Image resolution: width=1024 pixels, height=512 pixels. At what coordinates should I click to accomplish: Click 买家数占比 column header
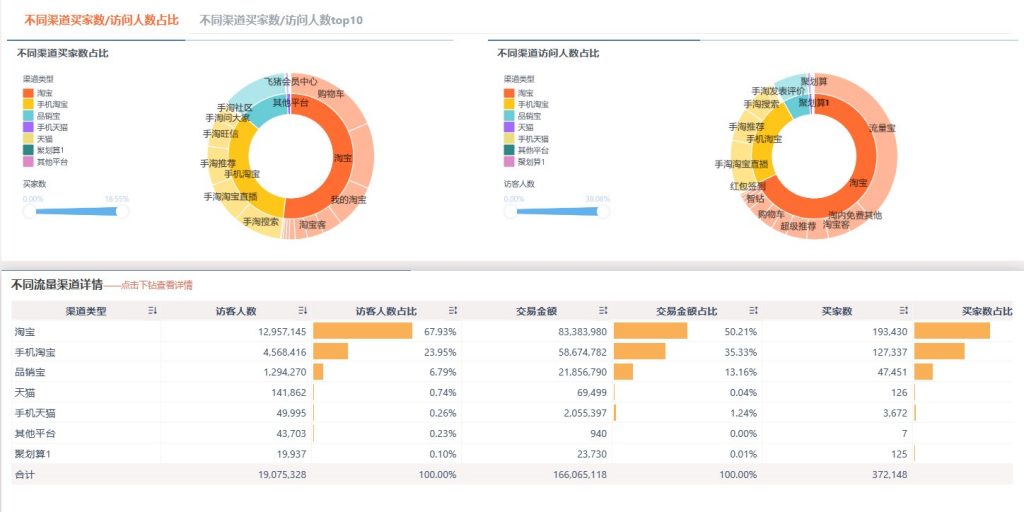point(987,311)
